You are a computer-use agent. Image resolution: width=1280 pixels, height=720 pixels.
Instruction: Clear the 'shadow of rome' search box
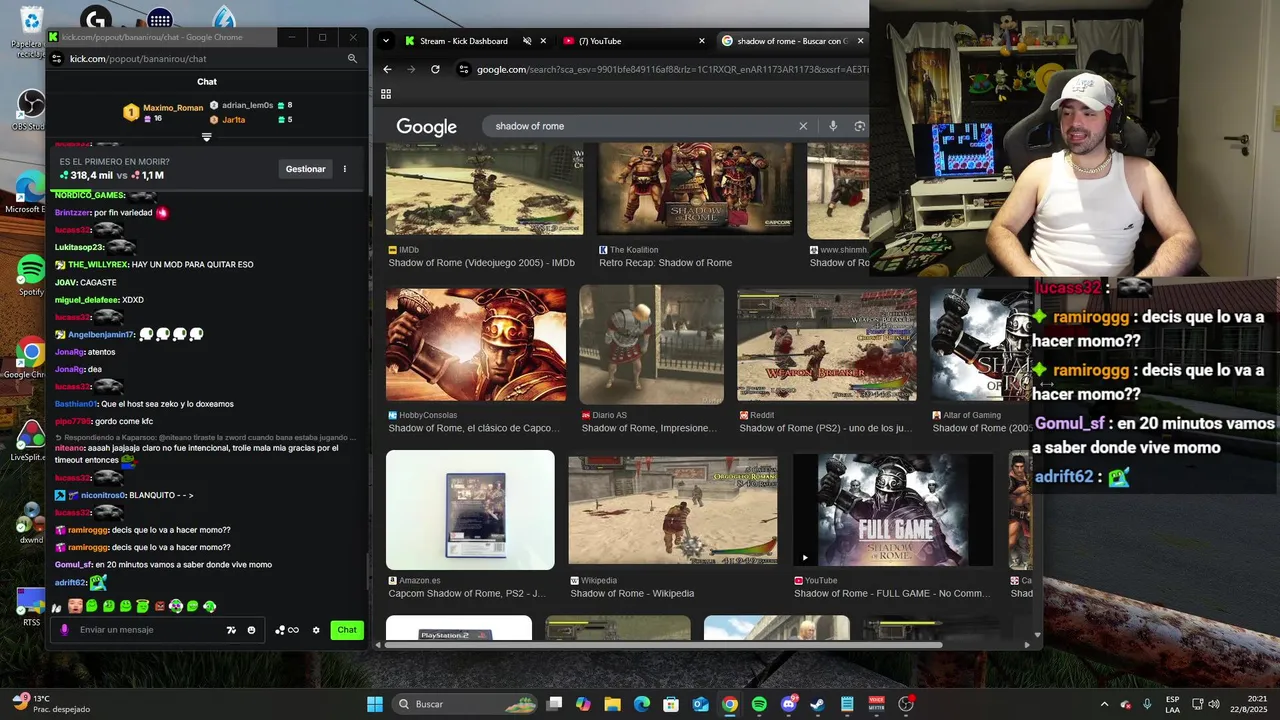point(802,126)
